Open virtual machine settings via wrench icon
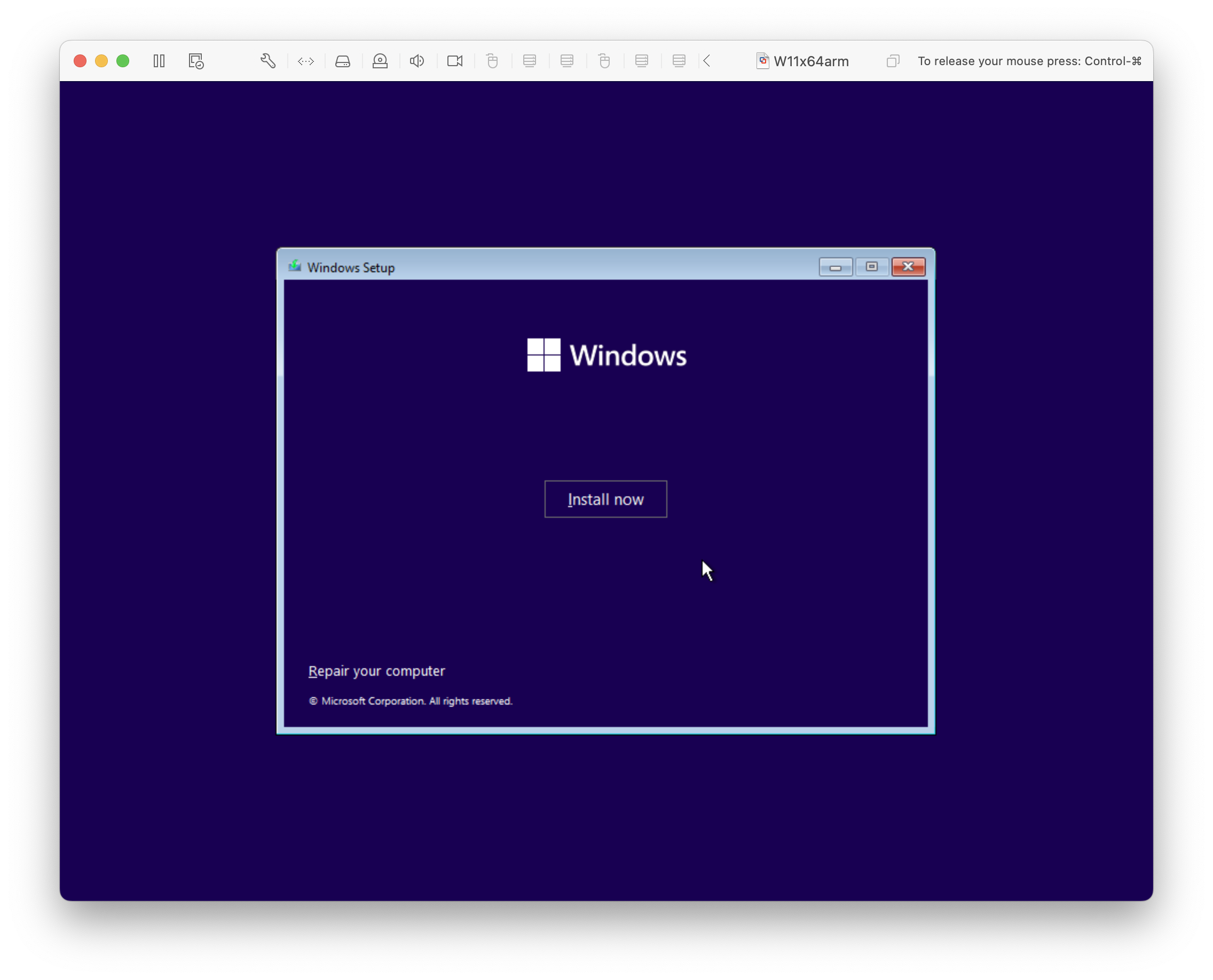The width and height of the screenshot is (1213, 980). tap(268, 61)
